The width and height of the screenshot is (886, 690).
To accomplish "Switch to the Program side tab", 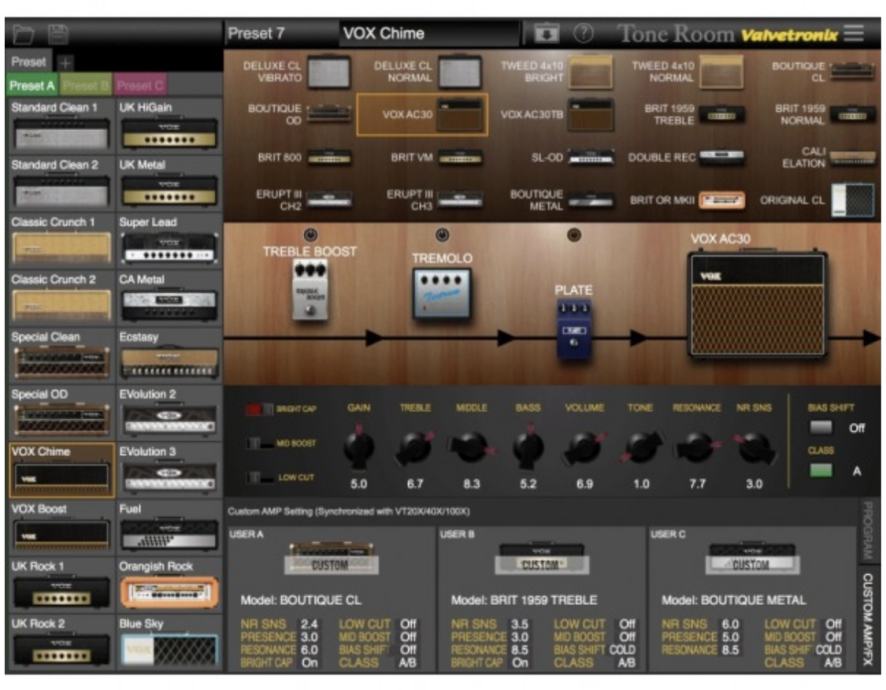I will [868, 528].
